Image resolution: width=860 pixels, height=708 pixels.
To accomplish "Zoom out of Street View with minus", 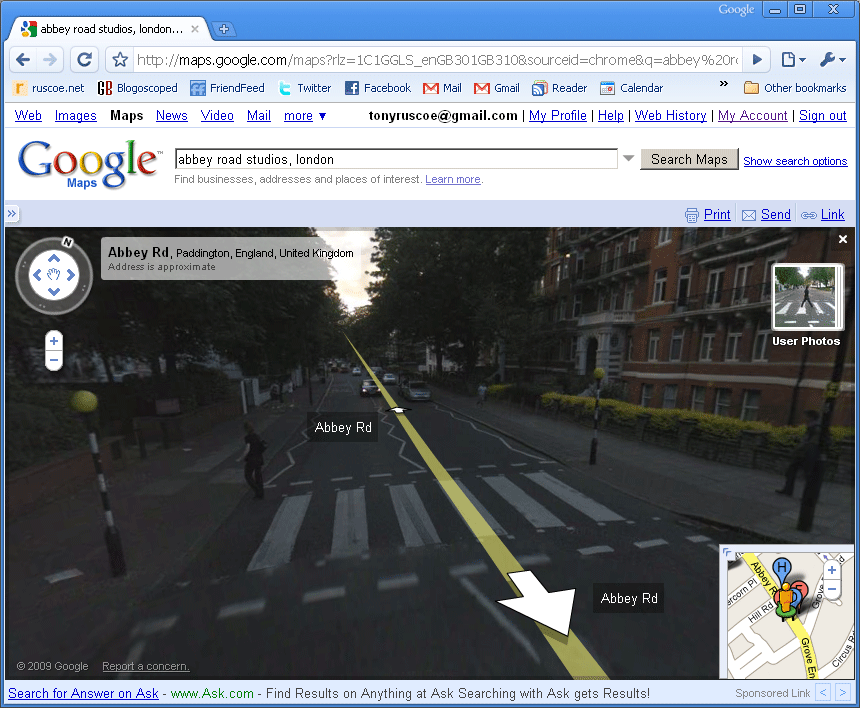I will point(54,360).
